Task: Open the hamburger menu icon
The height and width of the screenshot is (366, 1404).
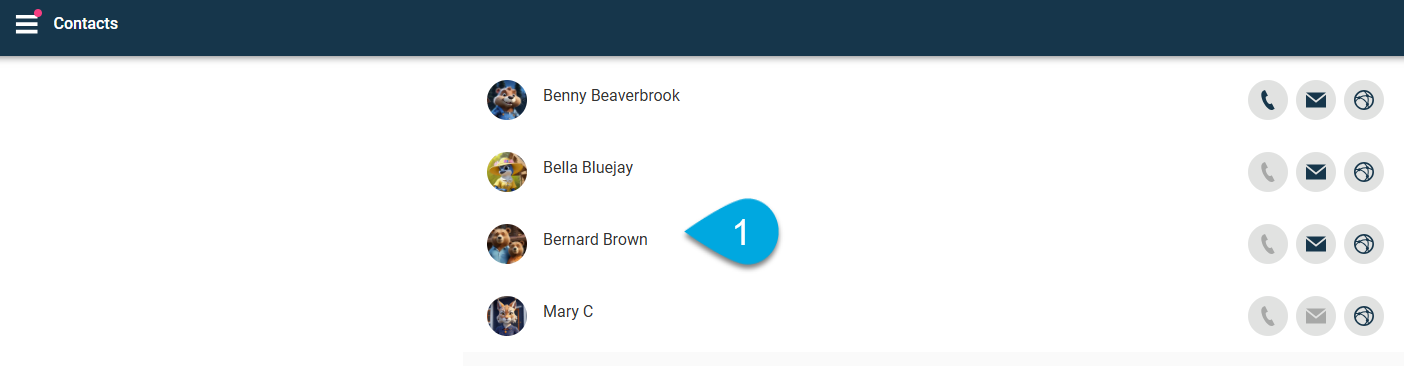Action: pos(27,23)
